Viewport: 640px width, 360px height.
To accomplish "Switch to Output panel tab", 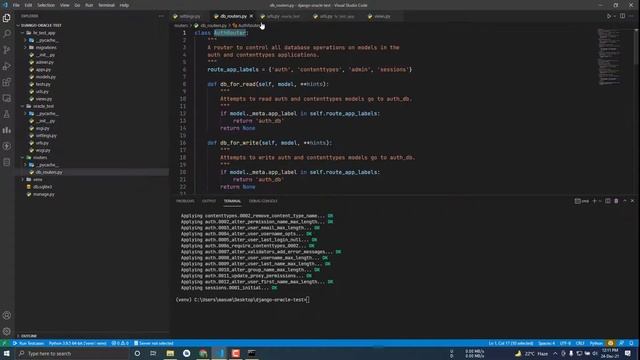I will [x=209, y=201].
